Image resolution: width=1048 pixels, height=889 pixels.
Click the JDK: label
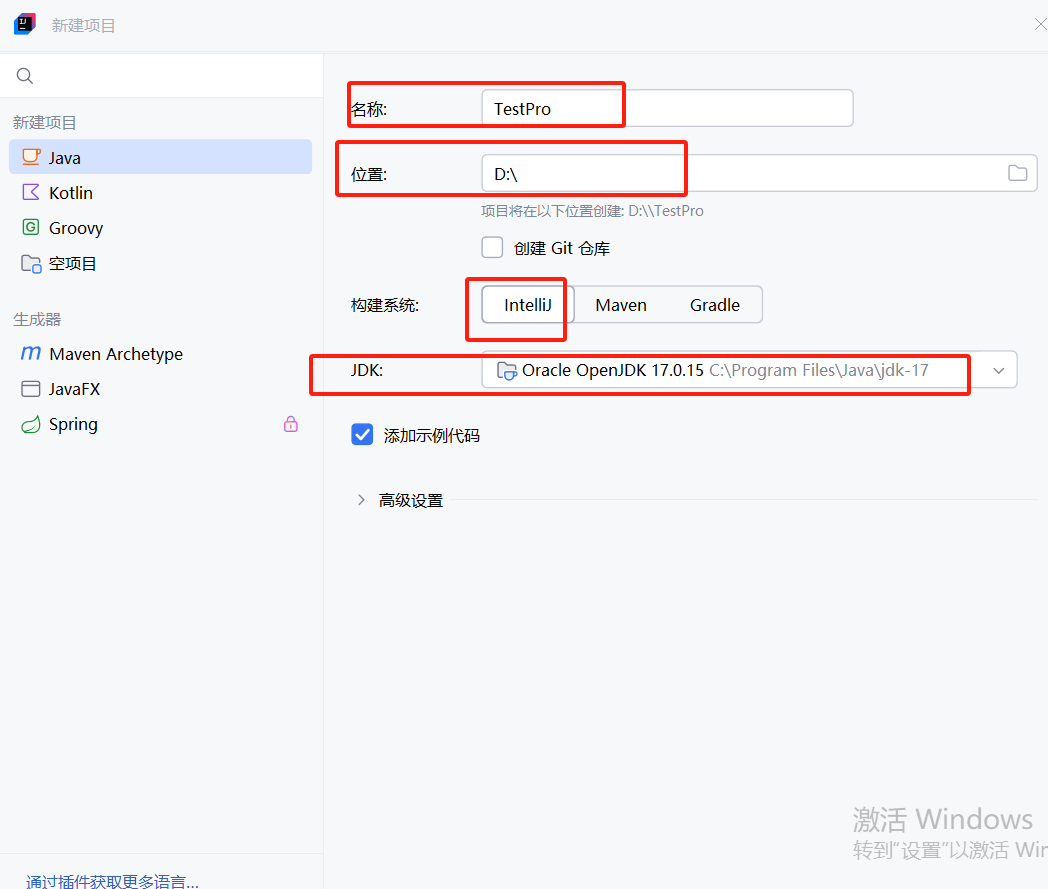point(367,370)
